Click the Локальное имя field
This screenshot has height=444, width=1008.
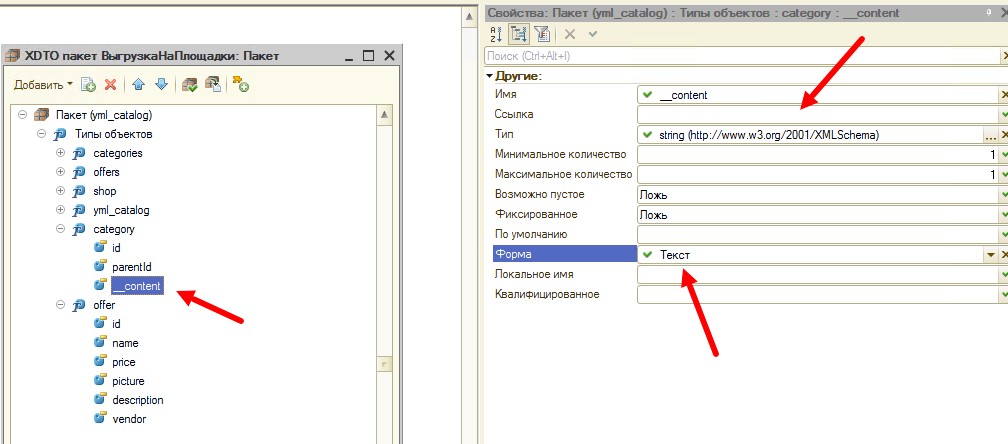pos(817,274)
